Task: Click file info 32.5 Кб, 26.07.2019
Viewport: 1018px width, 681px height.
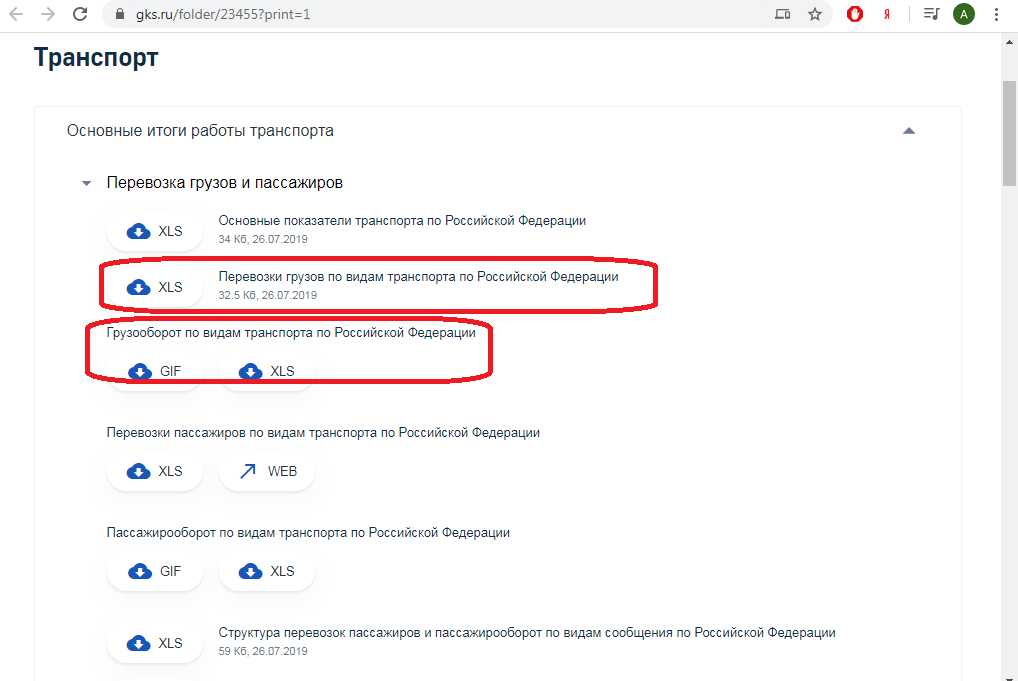Action: [x=267, y=295]
